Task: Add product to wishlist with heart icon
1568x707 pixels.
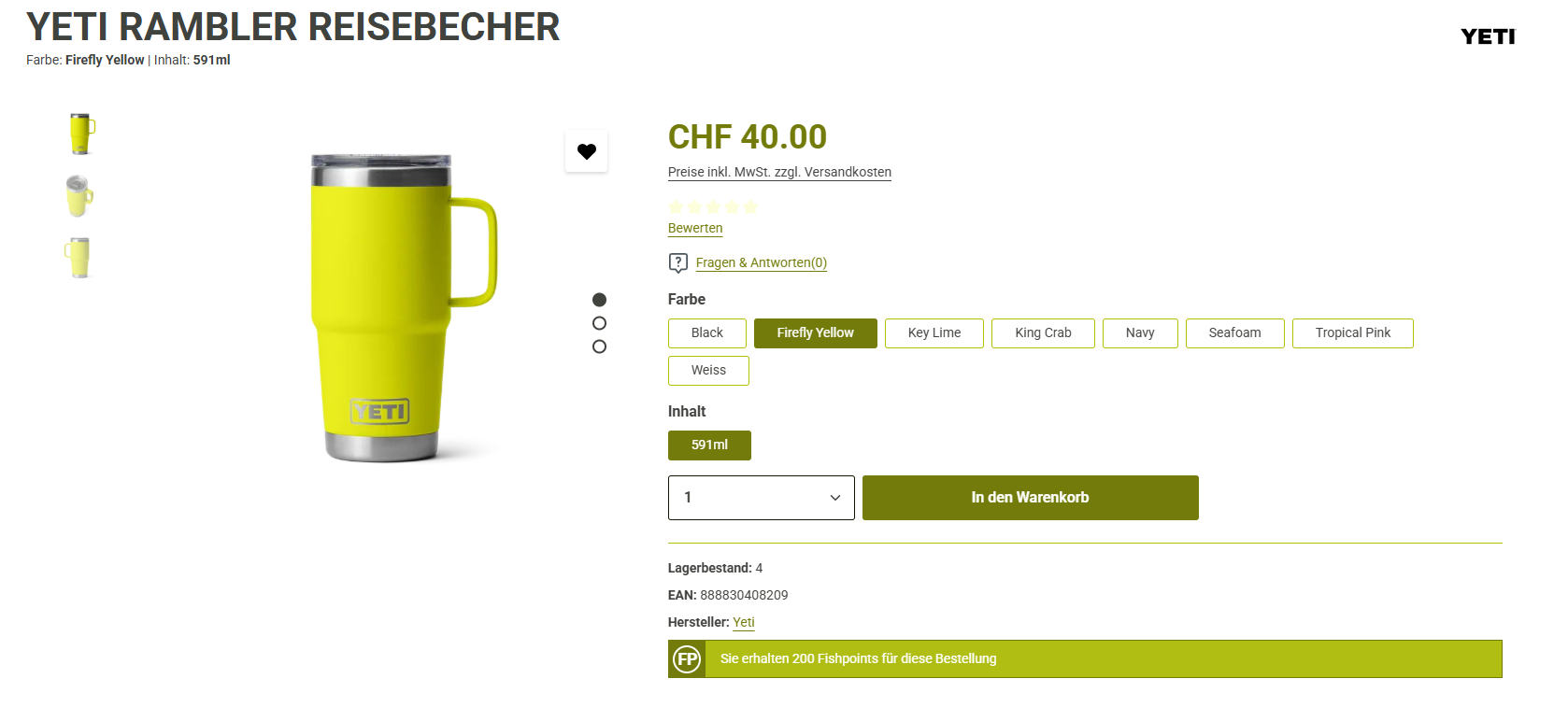Action: coord(587,151)
